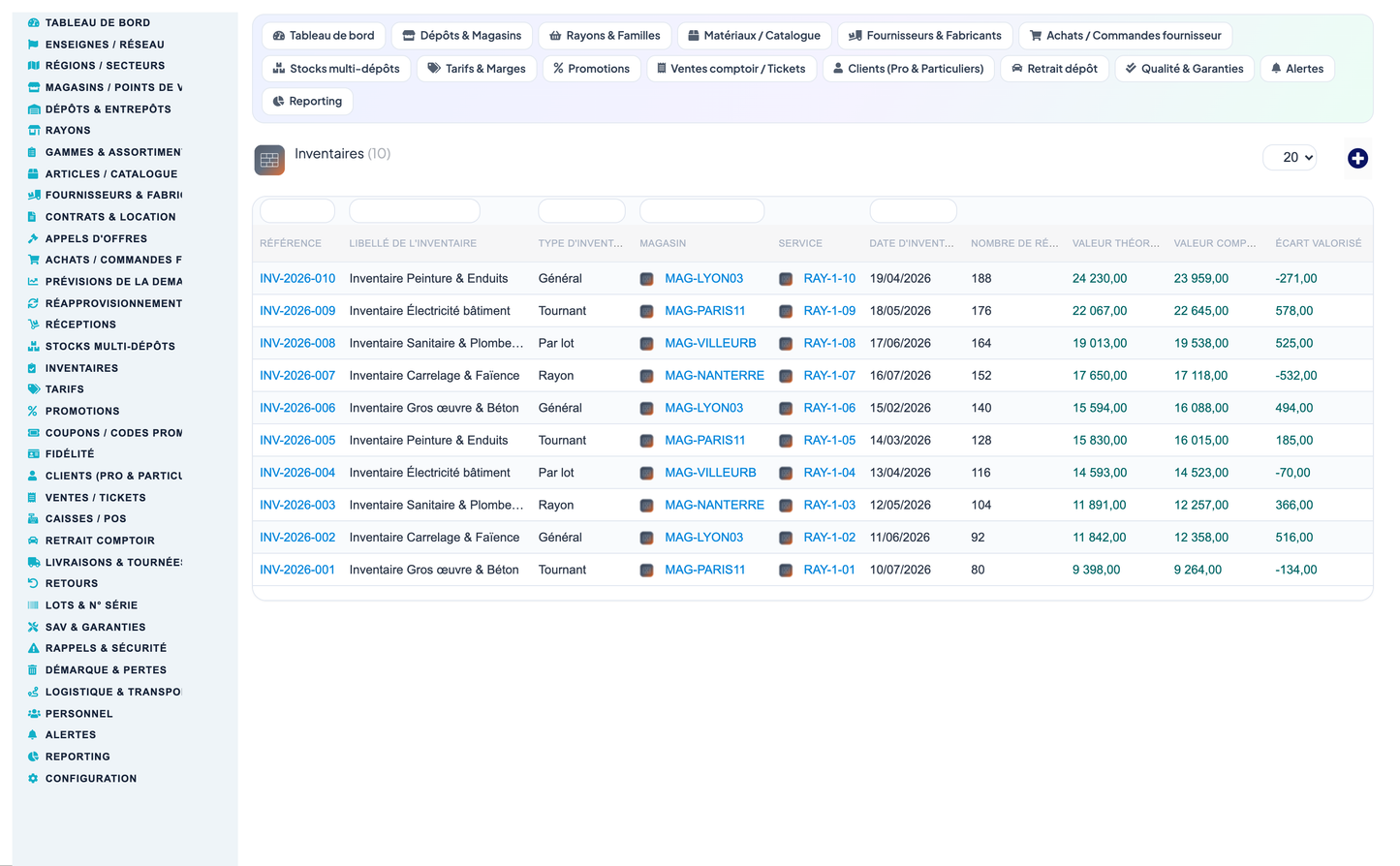Switch to the Reporting tab

(x=307, y=102)
